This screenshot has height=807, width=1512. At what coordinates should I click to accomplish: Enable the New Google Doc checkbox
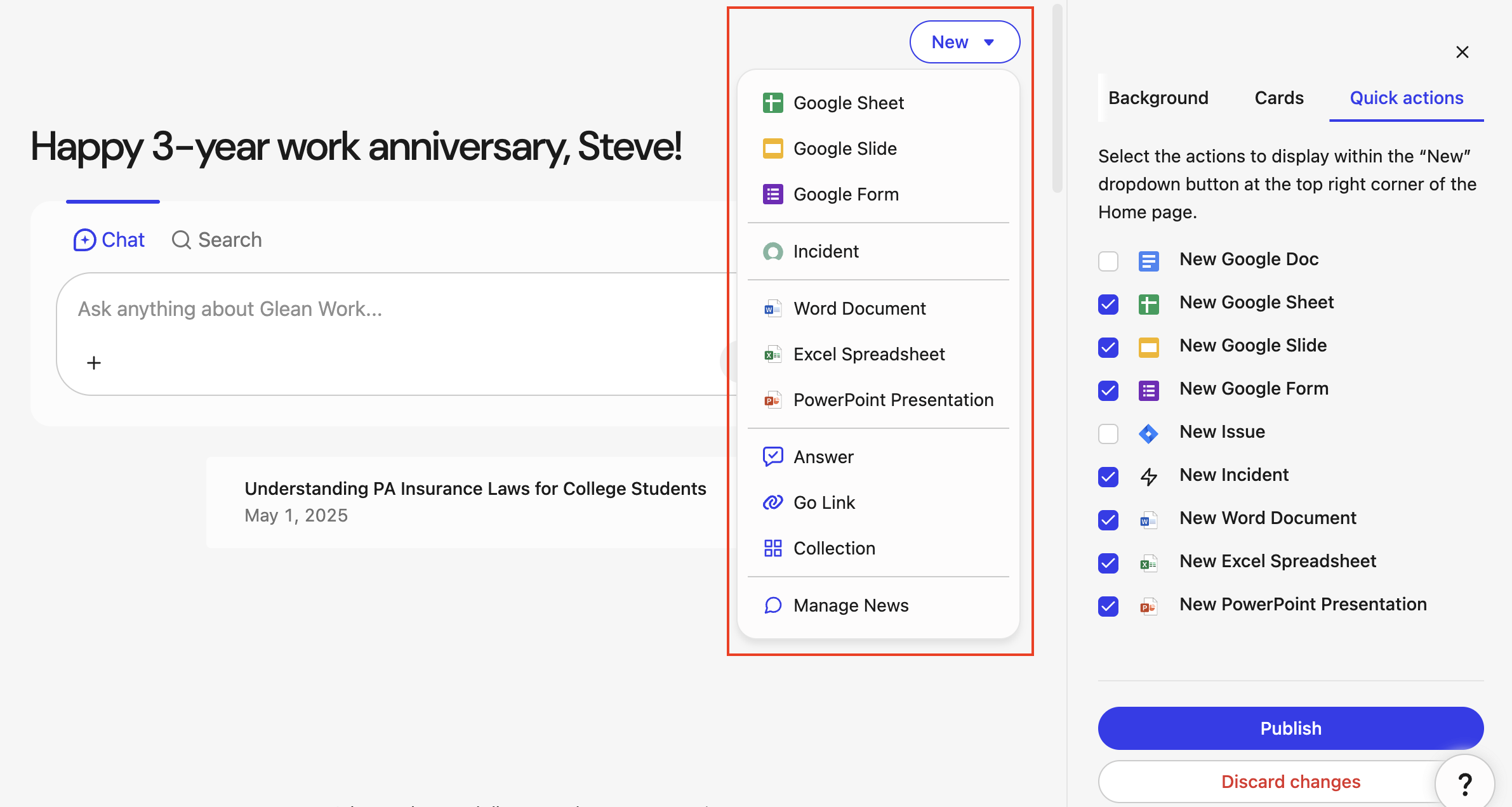click(x=1108, y=261)
